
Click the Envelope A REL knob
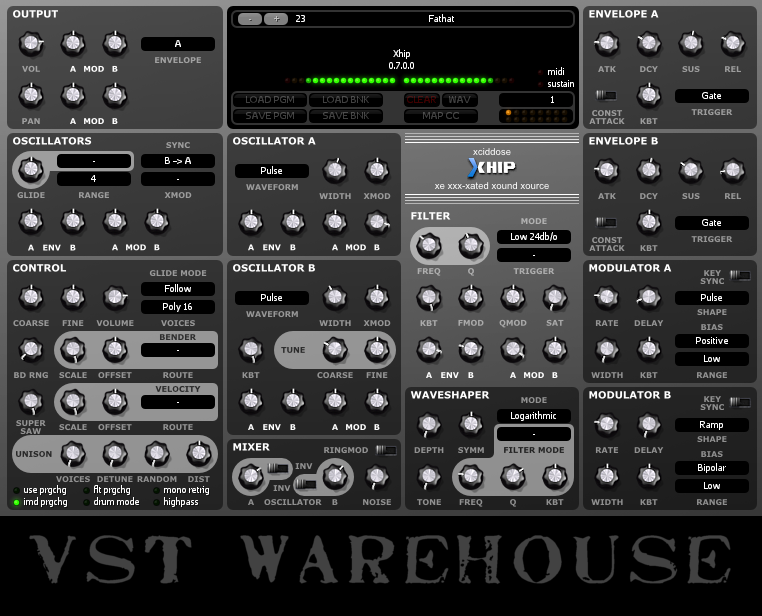732,44
